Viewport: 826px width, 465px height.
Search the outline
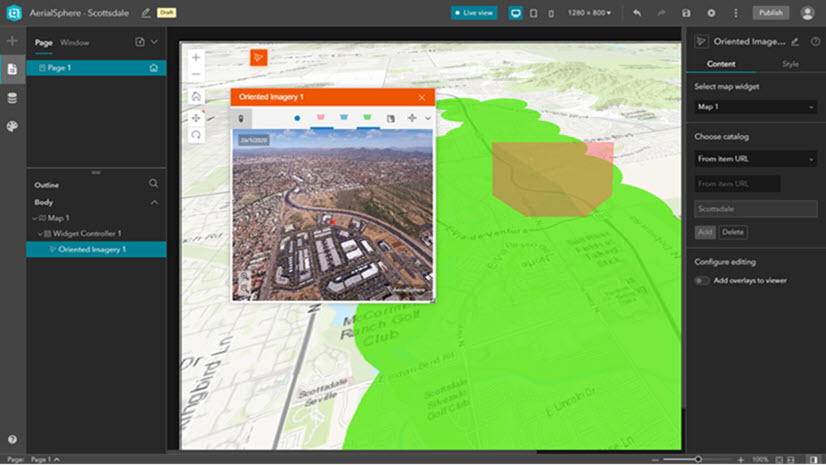pyautogui.click(x=153, y=183)
